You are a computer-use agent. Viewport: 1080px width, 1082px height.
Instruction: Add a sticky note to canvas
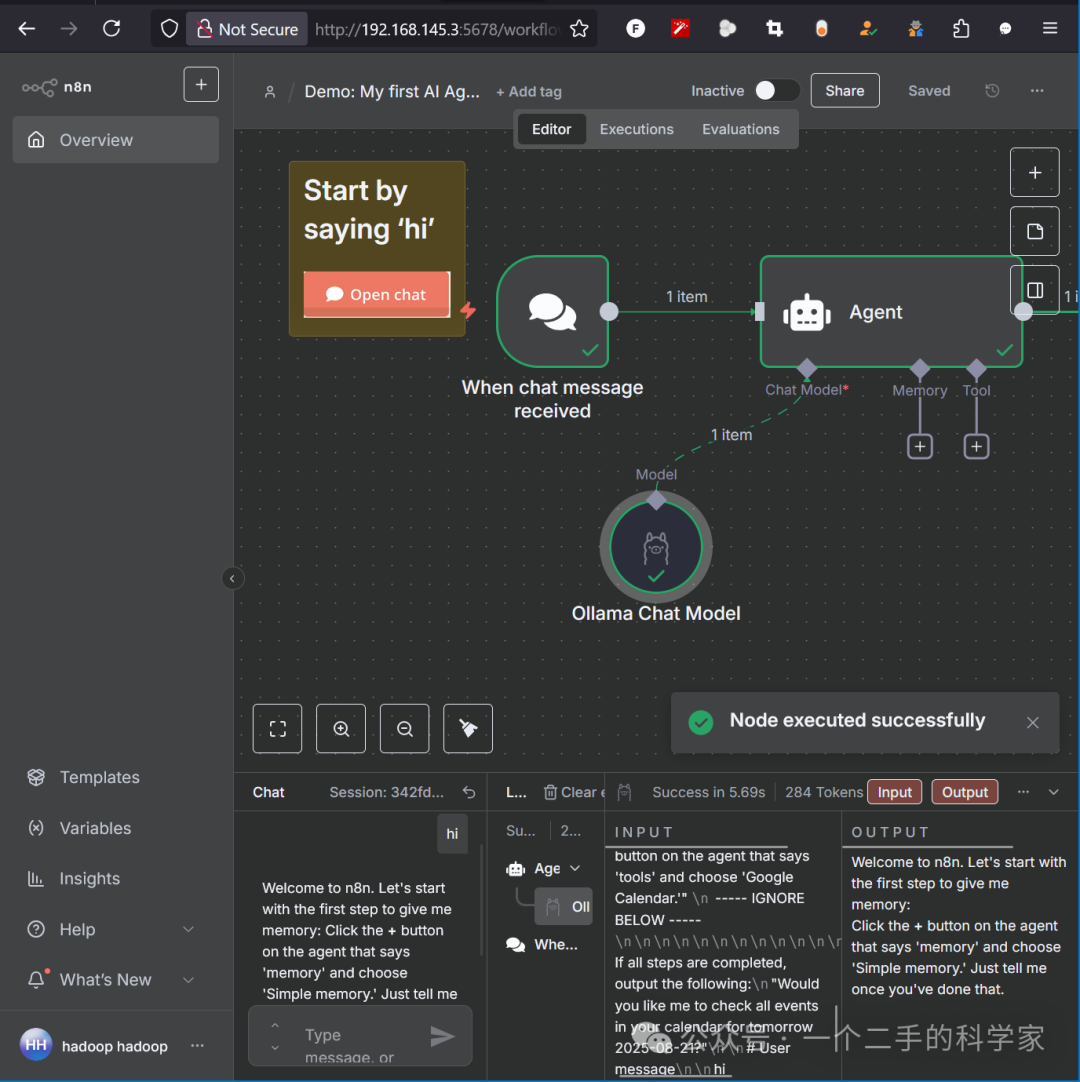click(1034, 231)
